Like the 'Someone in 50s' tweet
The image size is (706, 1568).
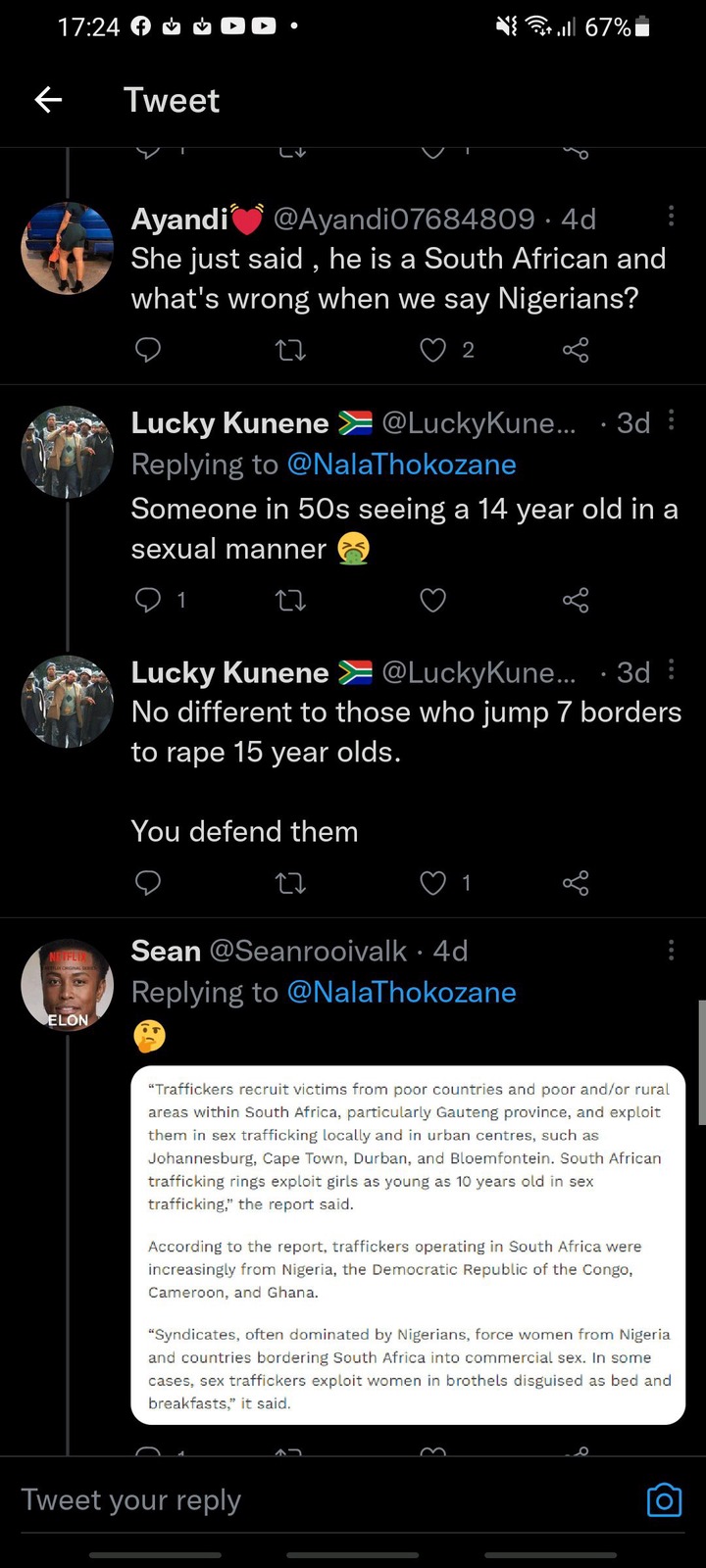pyautogui.click(x=432, y=600)
